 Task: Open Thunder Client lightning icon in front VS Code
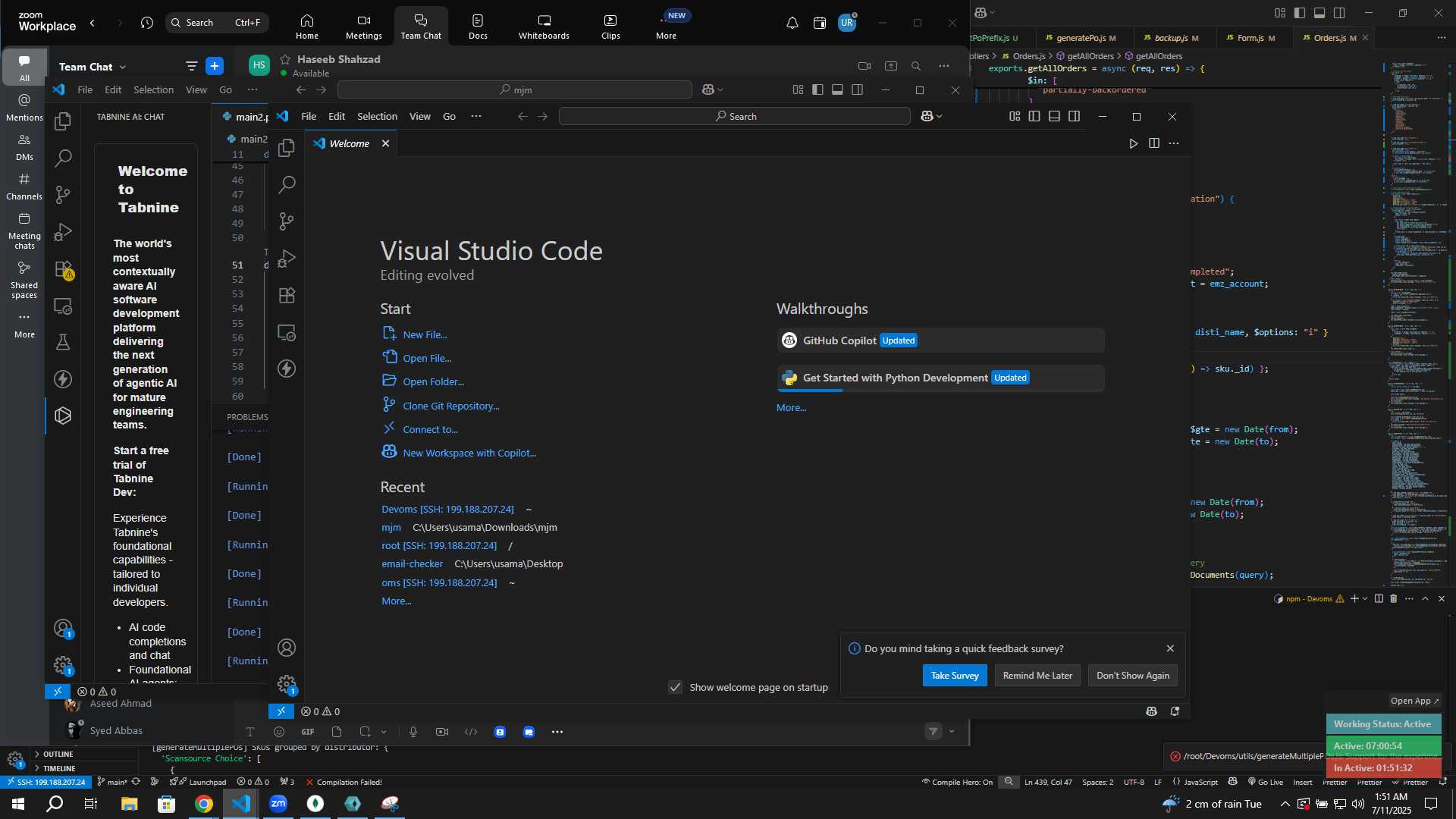(287, 369)
